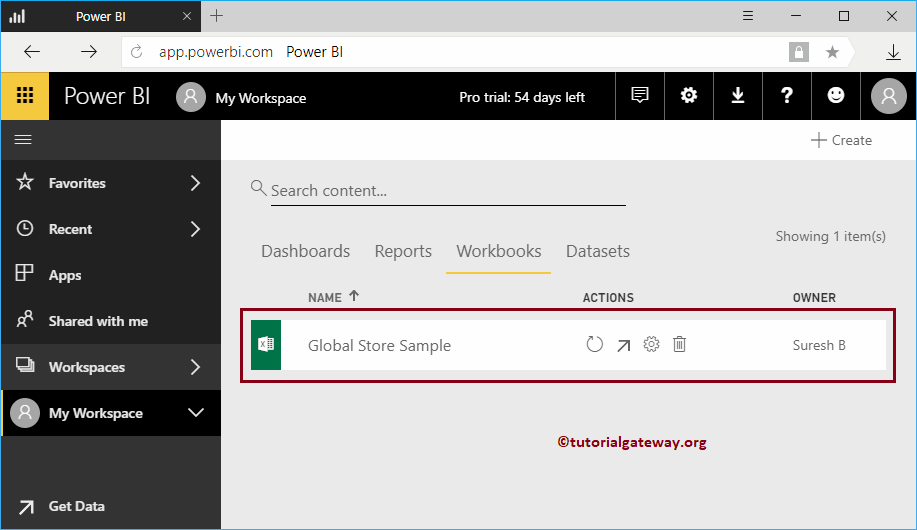
Task: Click the ACTIONS column header
Action: click(x=608, y=298)
